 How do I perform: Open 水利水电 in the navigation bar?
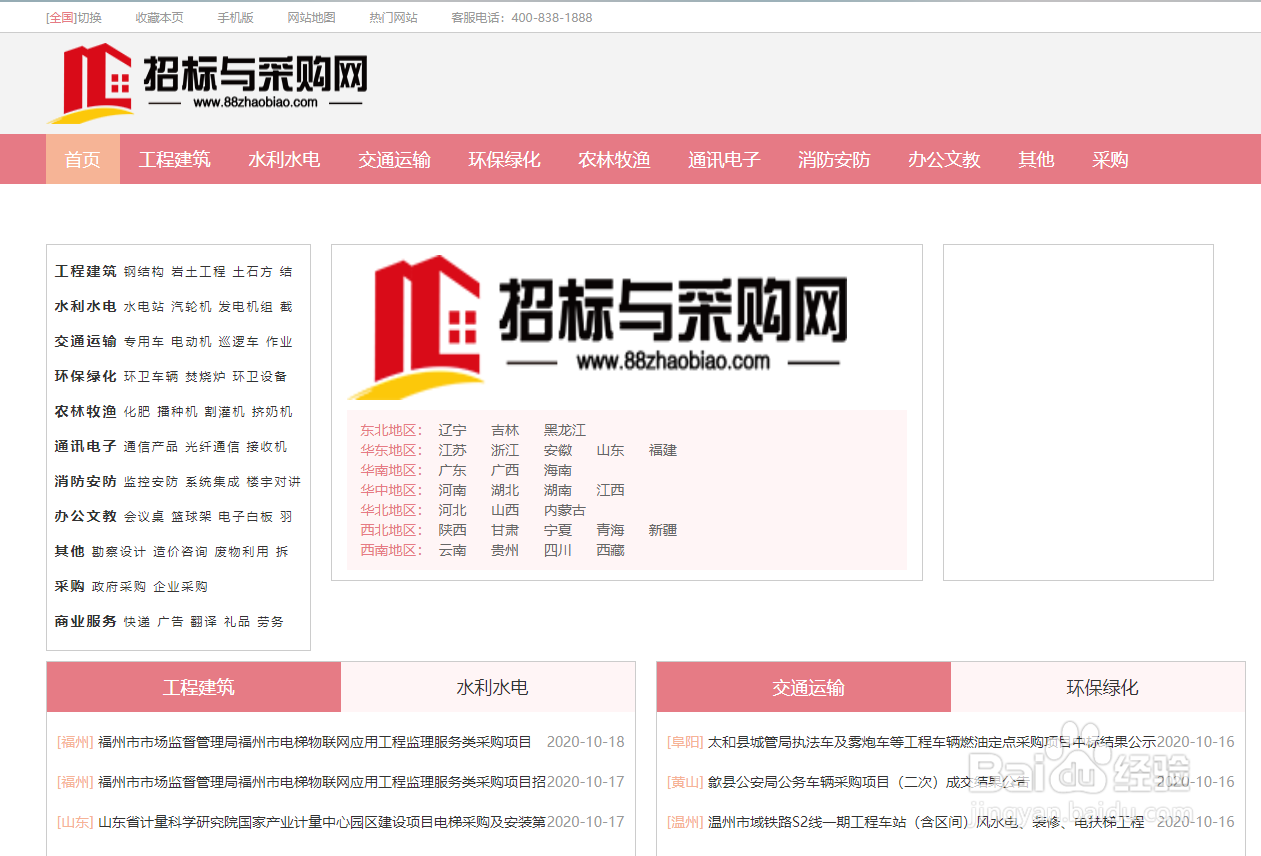pyautogui.click(x=284, y=159)
